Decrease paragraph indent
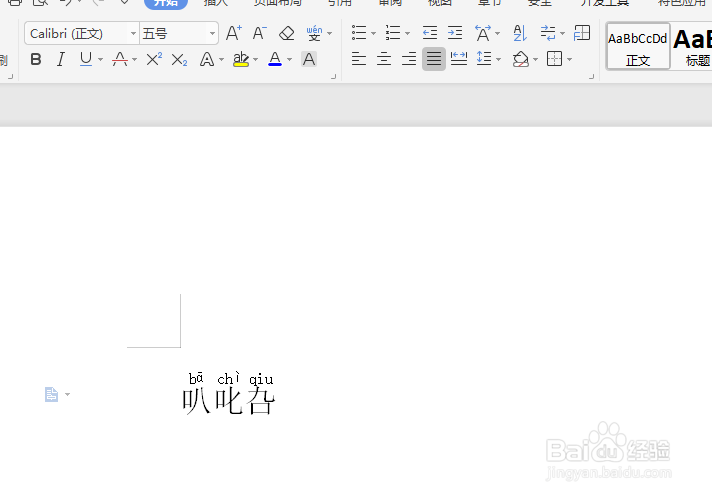Screen dimensions: 712x498 coord(430,33)
